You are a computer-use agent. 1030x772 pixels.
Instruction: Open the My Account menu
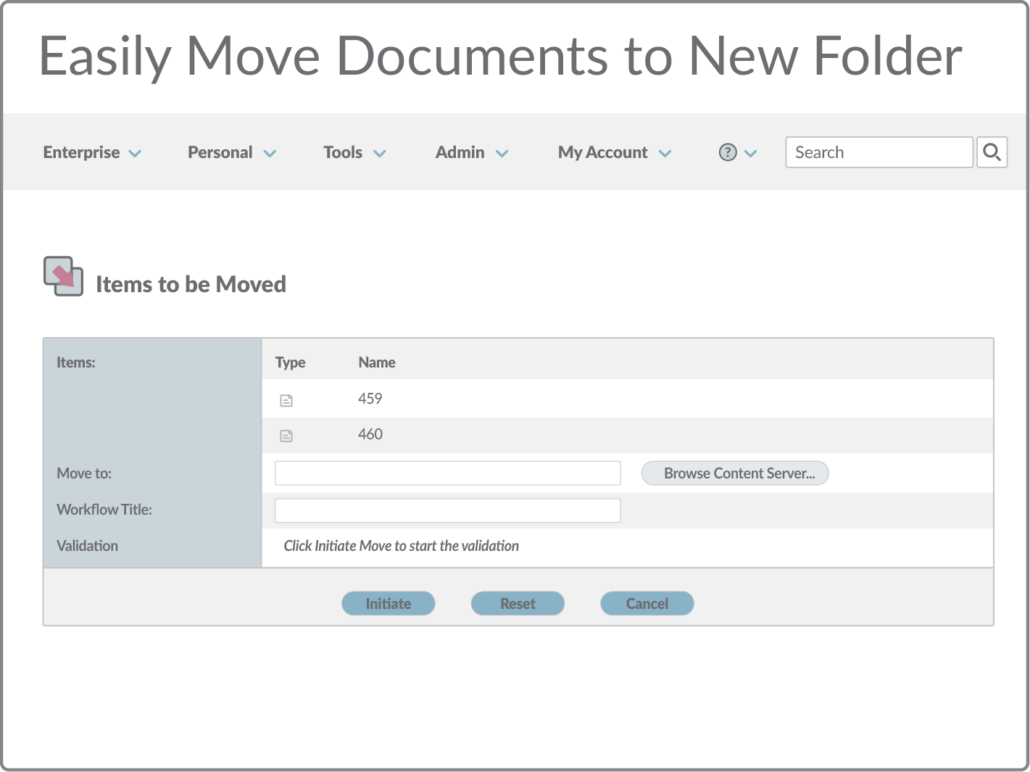point(602,152)
